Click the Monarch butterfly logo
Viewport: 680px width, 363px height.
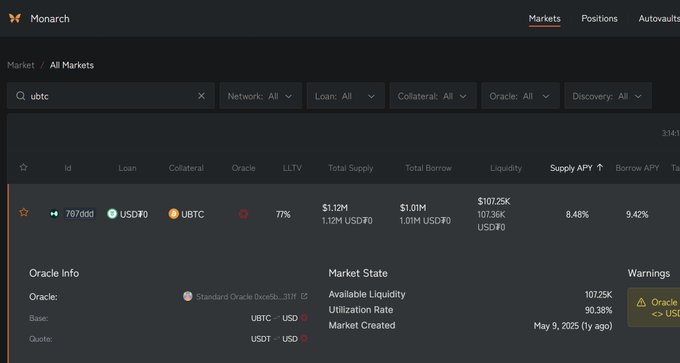15,18
